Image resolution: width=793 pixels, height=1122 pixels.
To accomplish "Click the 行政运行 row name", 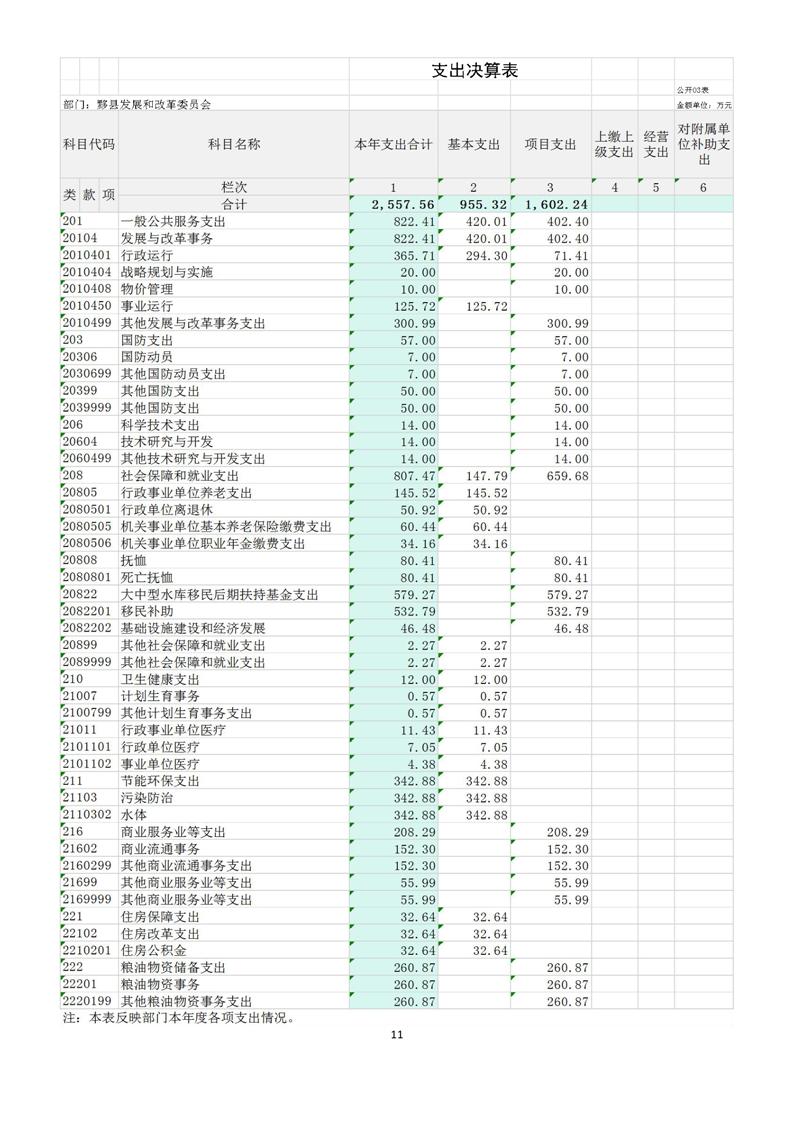I will click(x=146, y=256).
